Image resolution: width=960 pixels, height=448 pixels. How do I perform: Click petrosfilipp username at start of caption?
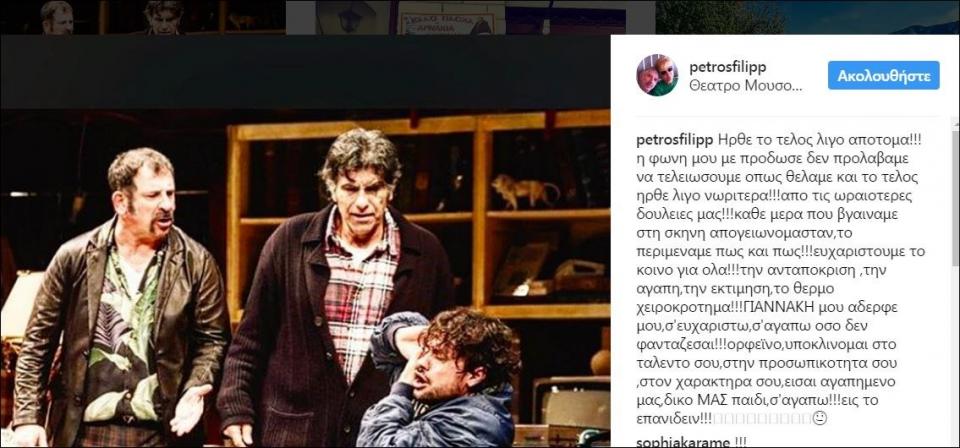pos(675,140)
